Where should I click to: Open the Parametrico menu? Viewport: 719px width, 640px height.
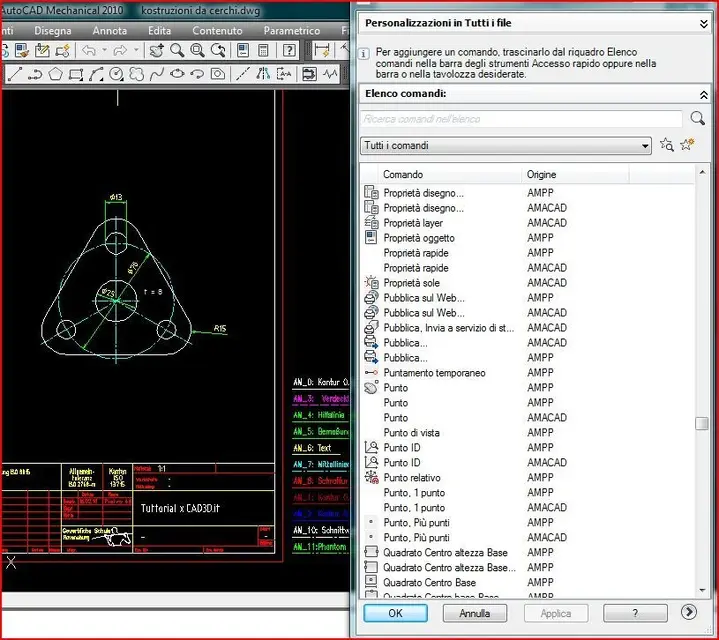tap(292, 31)
